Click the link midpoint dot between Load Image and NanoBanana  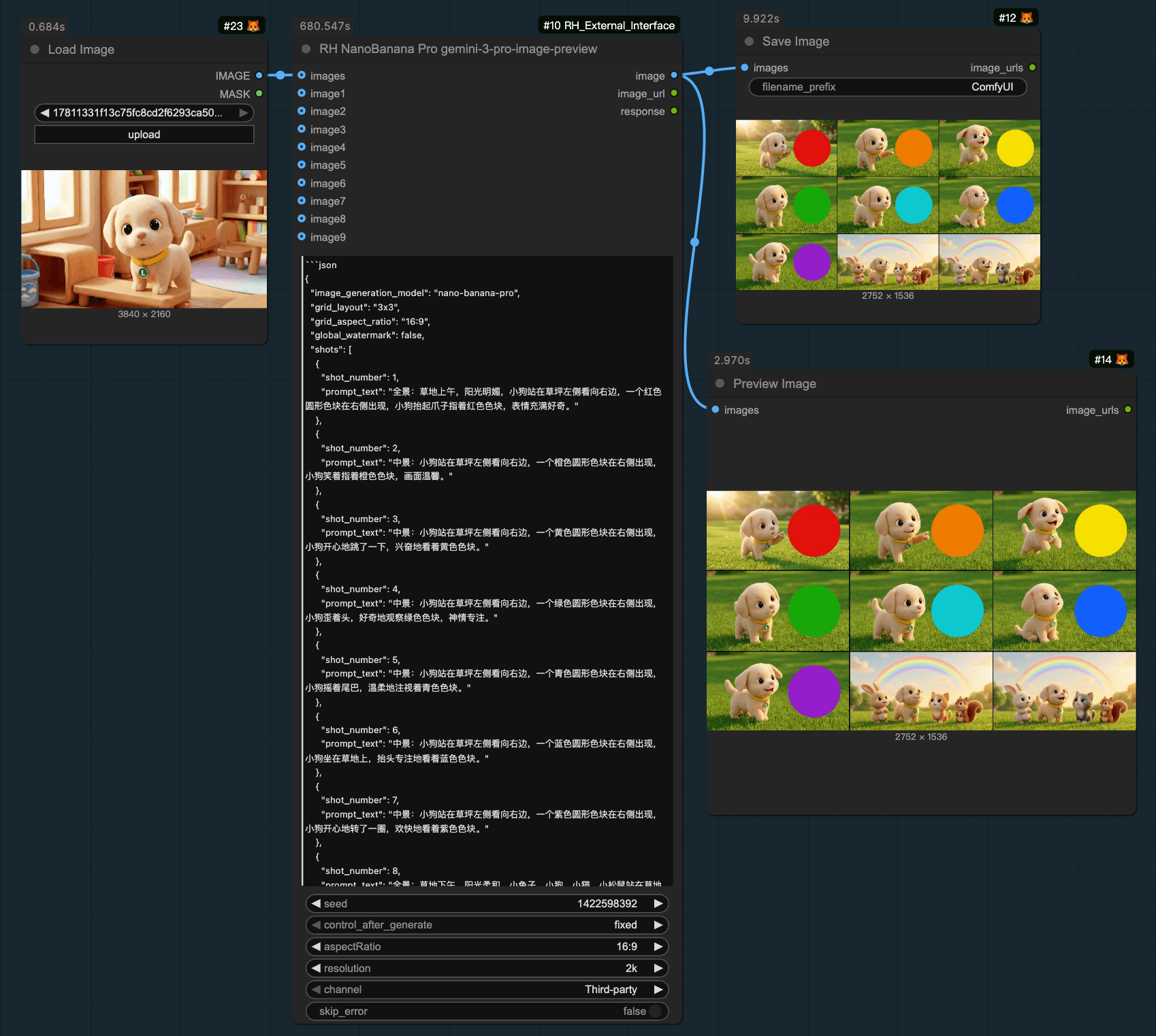[x=280, y=76]
